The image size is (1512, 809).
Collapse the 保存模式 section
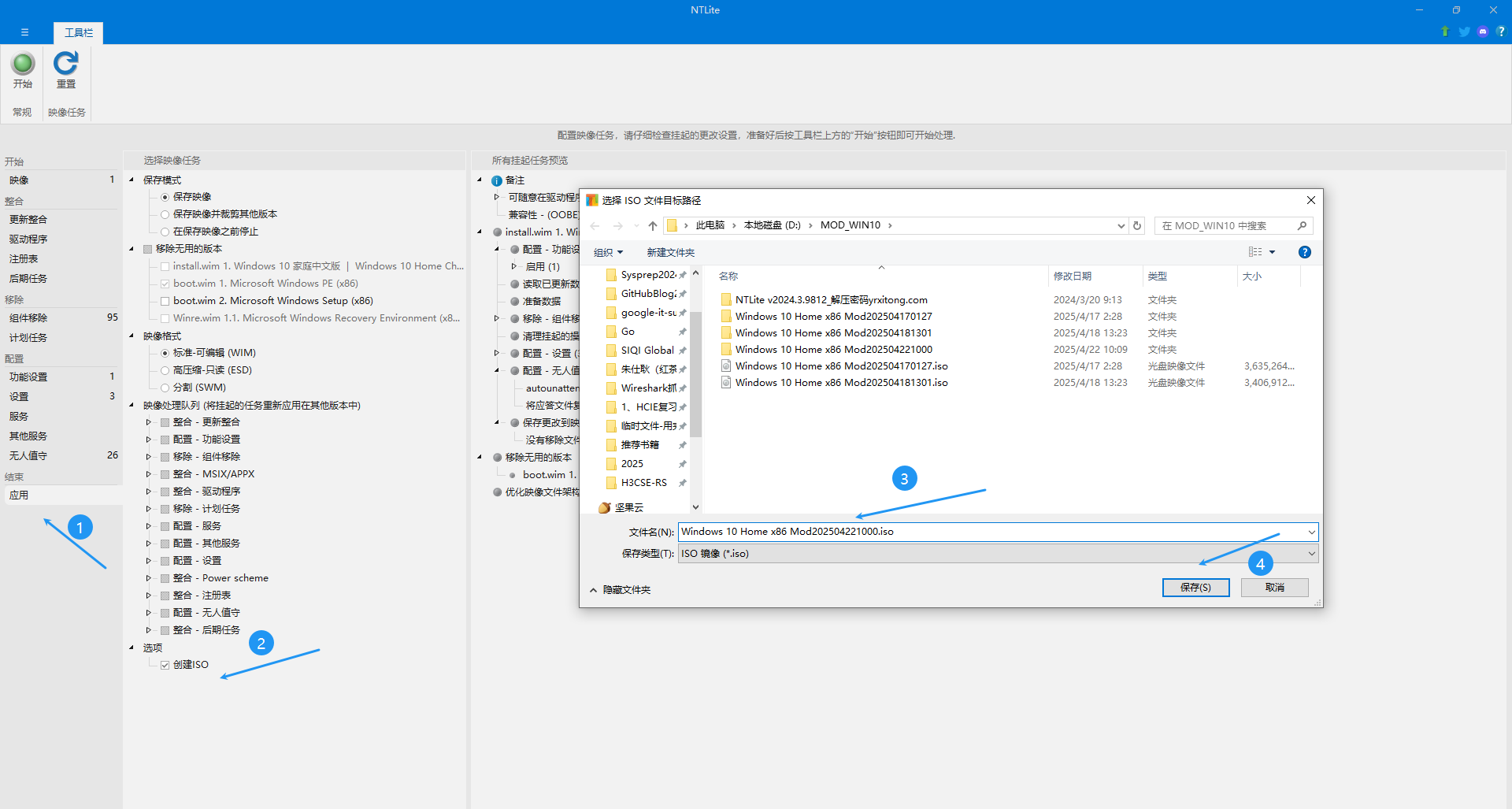point(132,180)
